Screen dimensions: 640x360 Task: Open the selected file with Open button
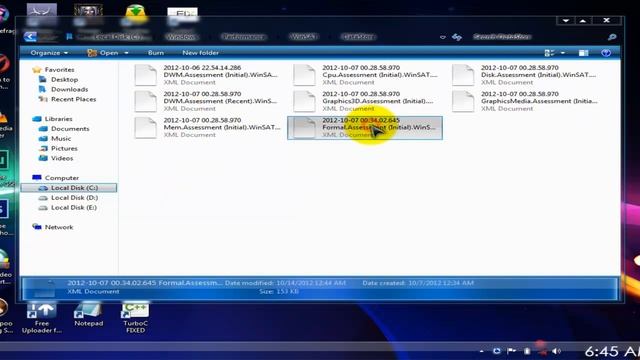[x=103, y=53]
